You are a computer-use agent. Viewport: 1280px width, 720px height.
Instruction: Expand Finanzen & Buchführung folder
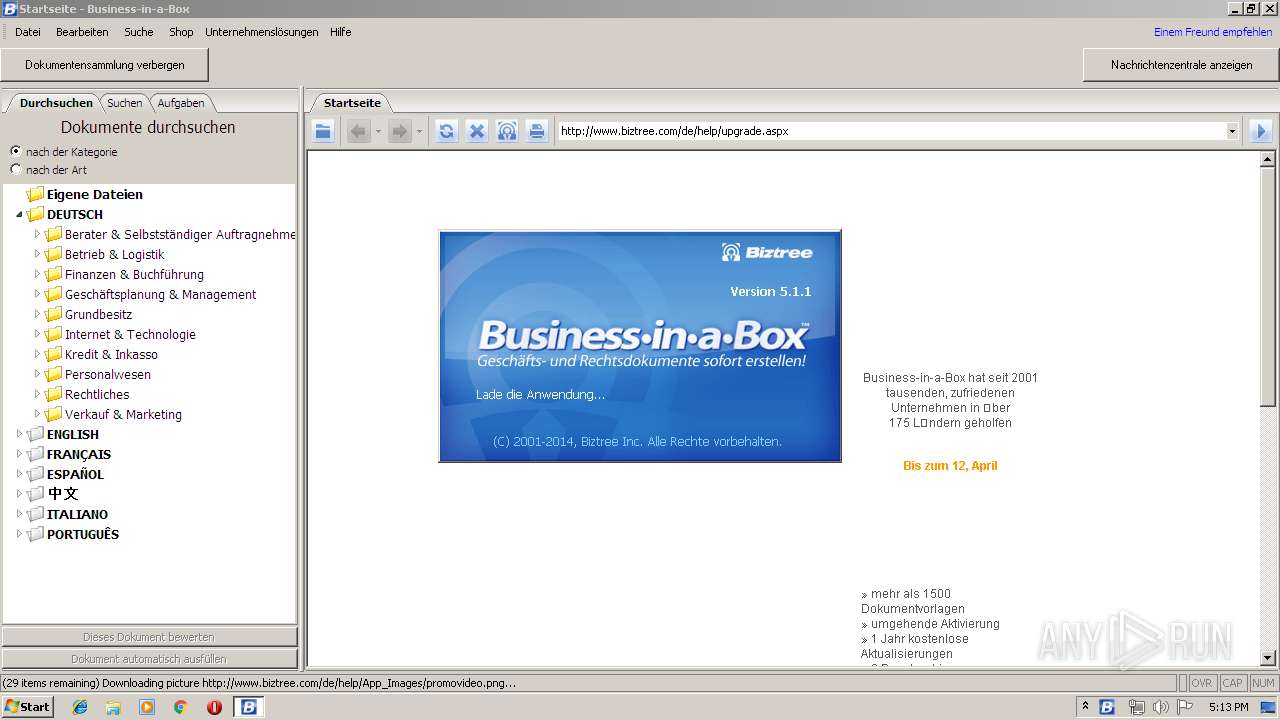pyautogui.click(x=37, y=274)
